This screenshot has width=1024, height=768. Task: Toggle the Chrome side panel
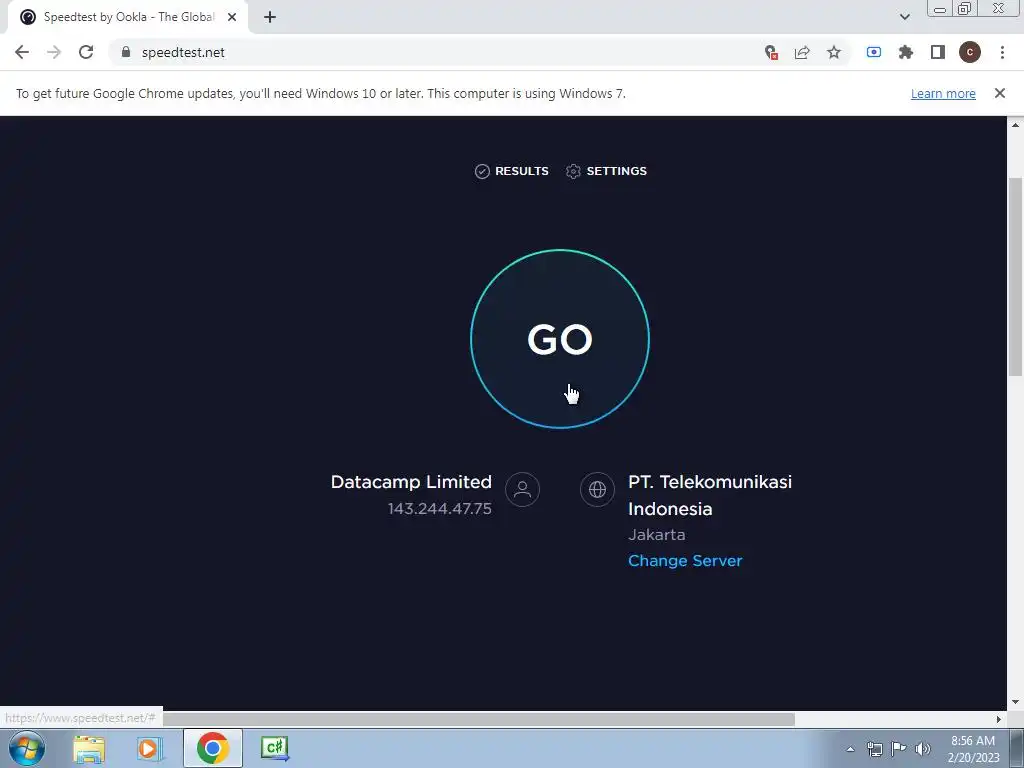938,52
